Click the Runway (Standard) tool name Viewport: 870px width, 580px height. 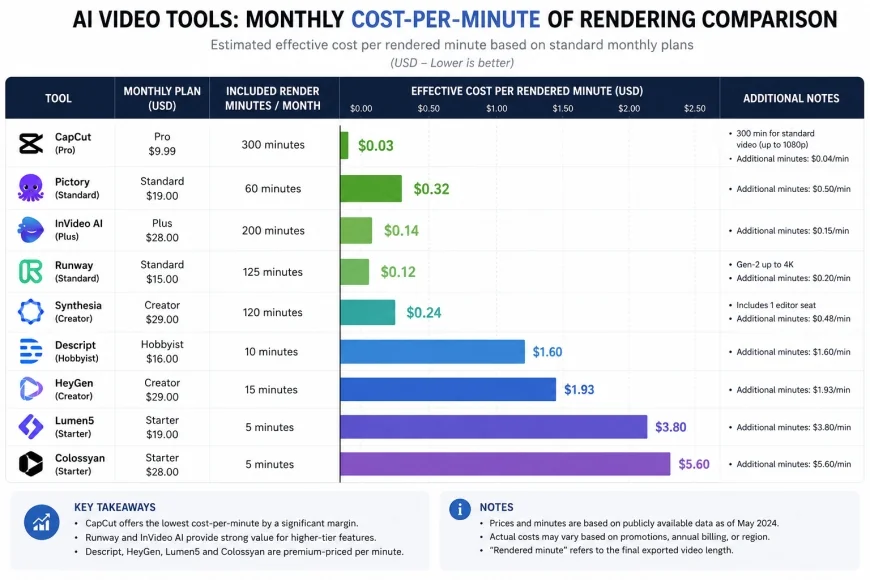tap(77, 271)
